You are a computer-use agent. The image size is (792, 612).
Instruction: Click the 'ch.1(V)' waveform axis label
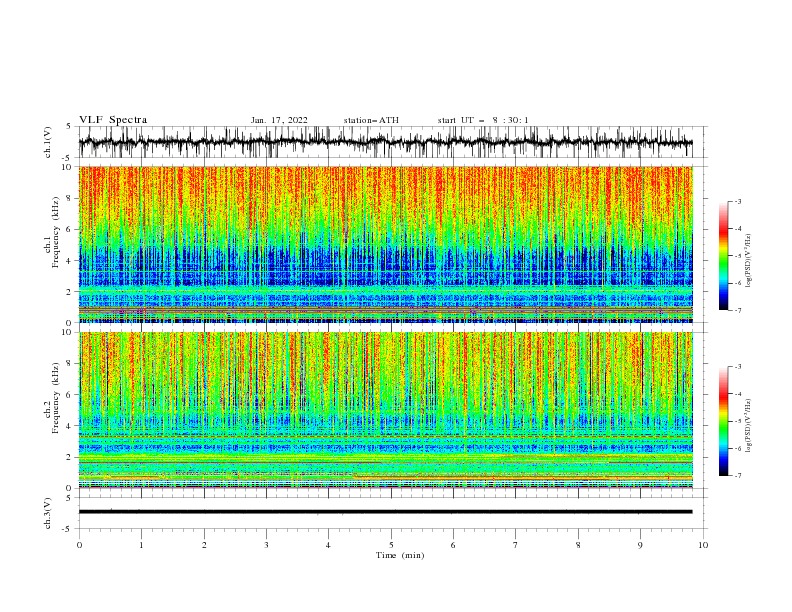point(48,142)
